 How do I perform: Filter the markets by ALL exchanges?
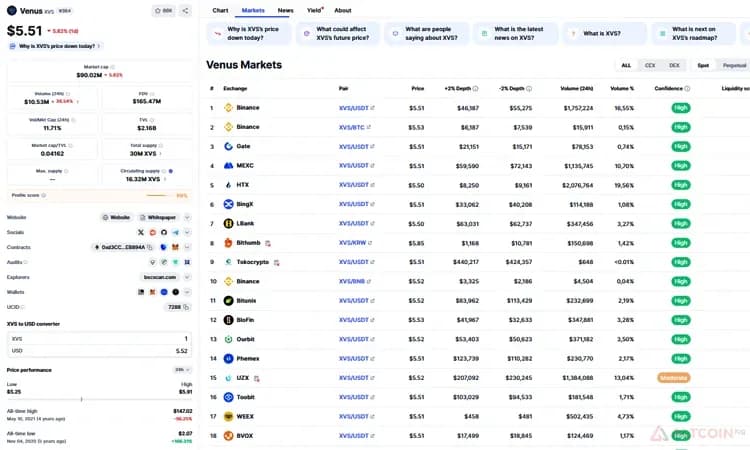click(x=626, y=66)
